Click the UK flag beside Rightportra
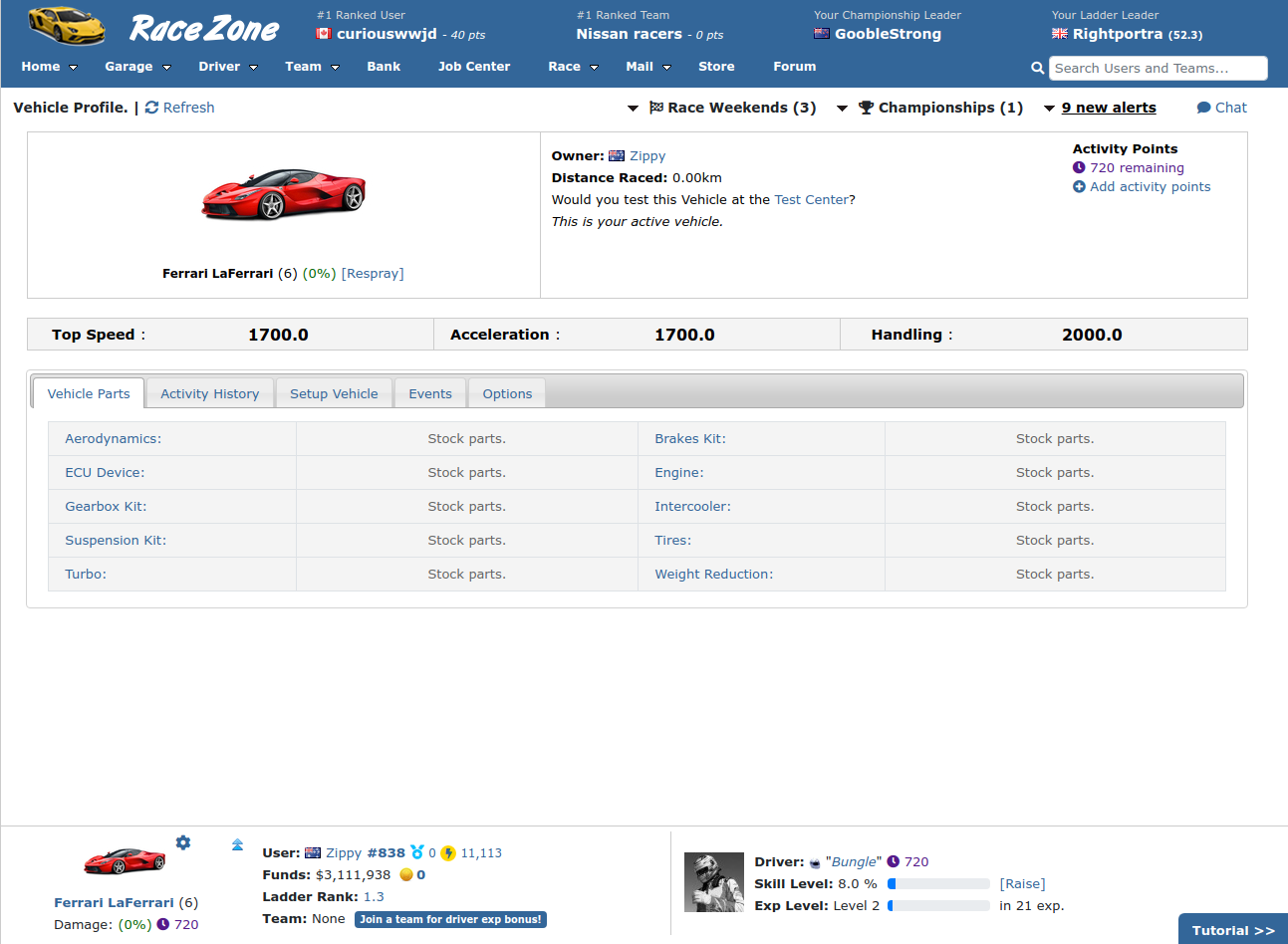Image resolution: width=1288 pixels, height=944 pixels. click(1060, 34)
